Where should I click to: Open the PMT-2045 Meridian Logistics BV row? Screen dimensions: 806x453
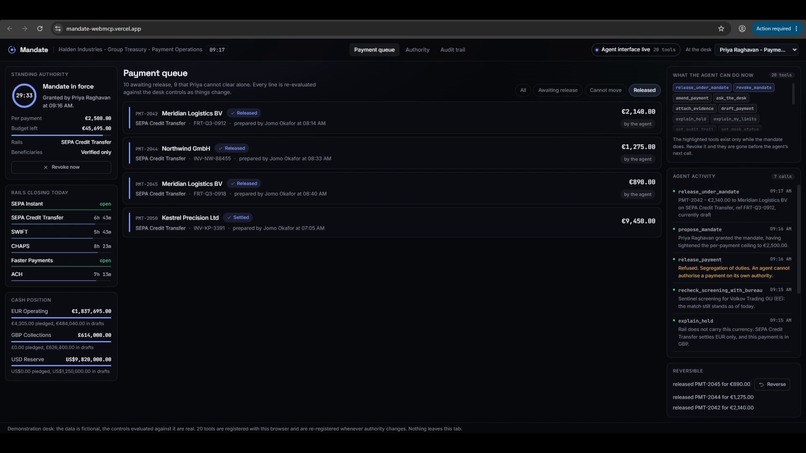(392, 188)
